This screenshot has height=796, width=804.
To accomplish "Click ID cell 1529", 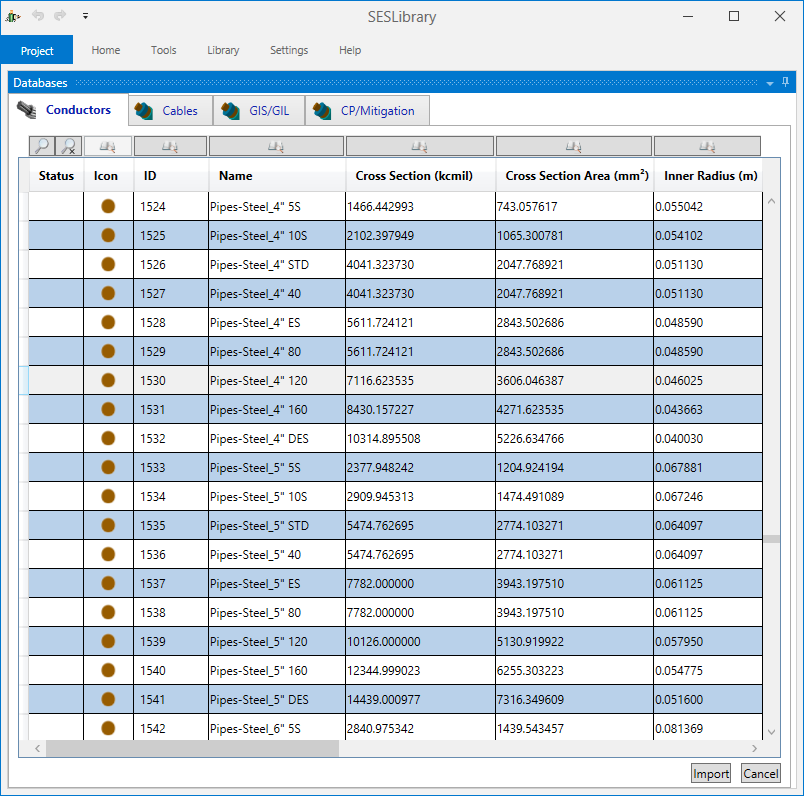I will point(171,351).
